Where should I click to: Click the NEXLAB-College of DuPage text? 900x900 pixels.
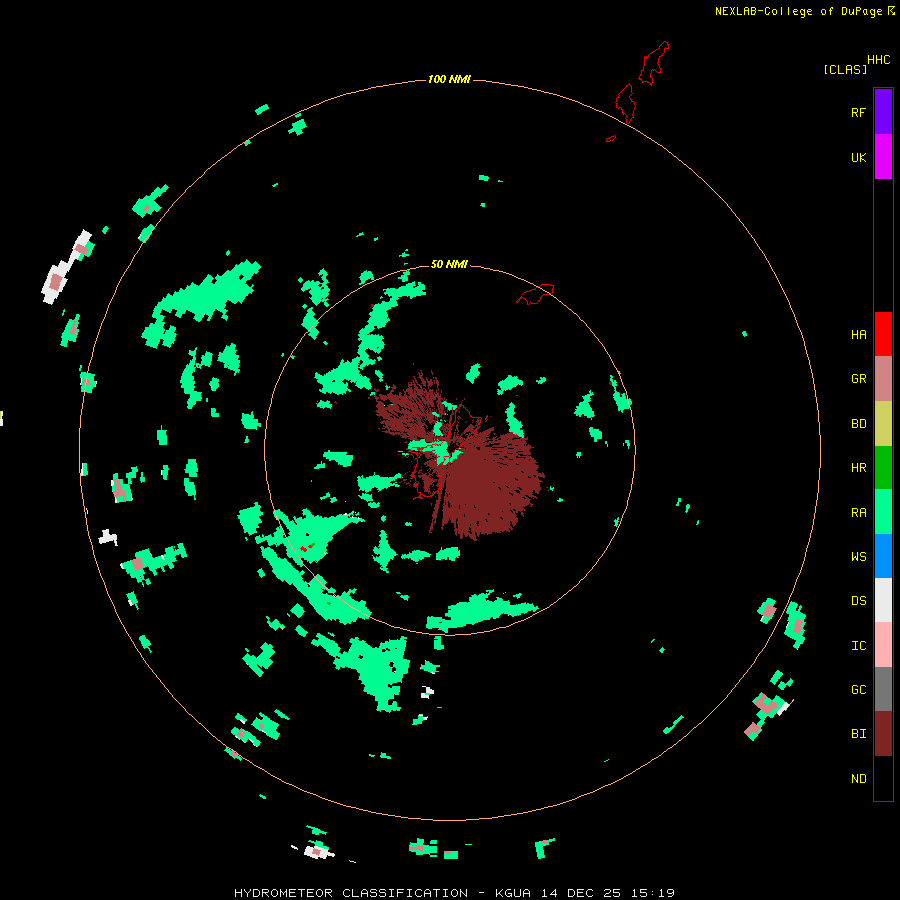[x=798, y=11]
